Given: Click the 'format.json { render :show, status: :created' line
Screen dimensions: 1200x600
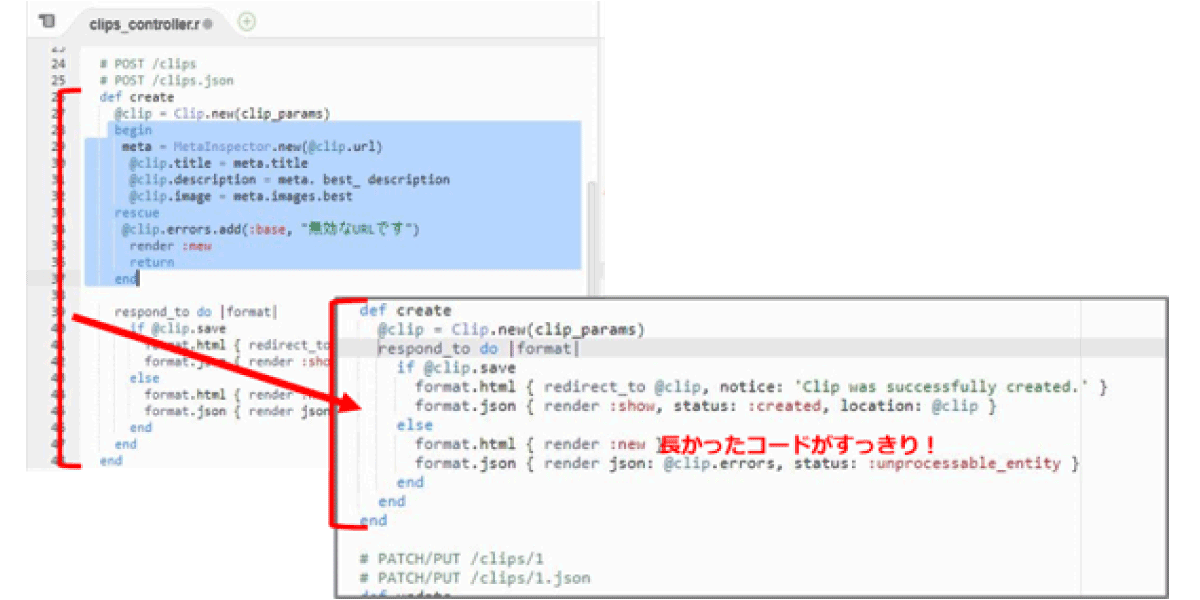Looking at the screenshot, I should [x=706, y=406].
